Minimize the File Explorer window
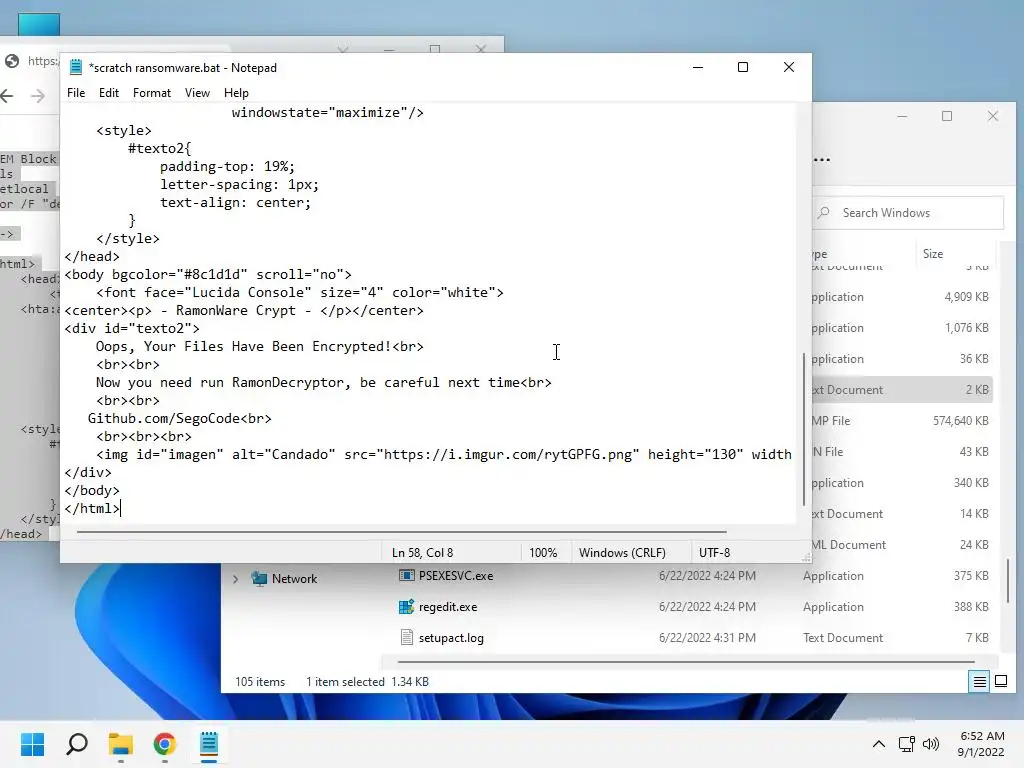The width and height of the screenshot is (1024, 768). (902, 116)
